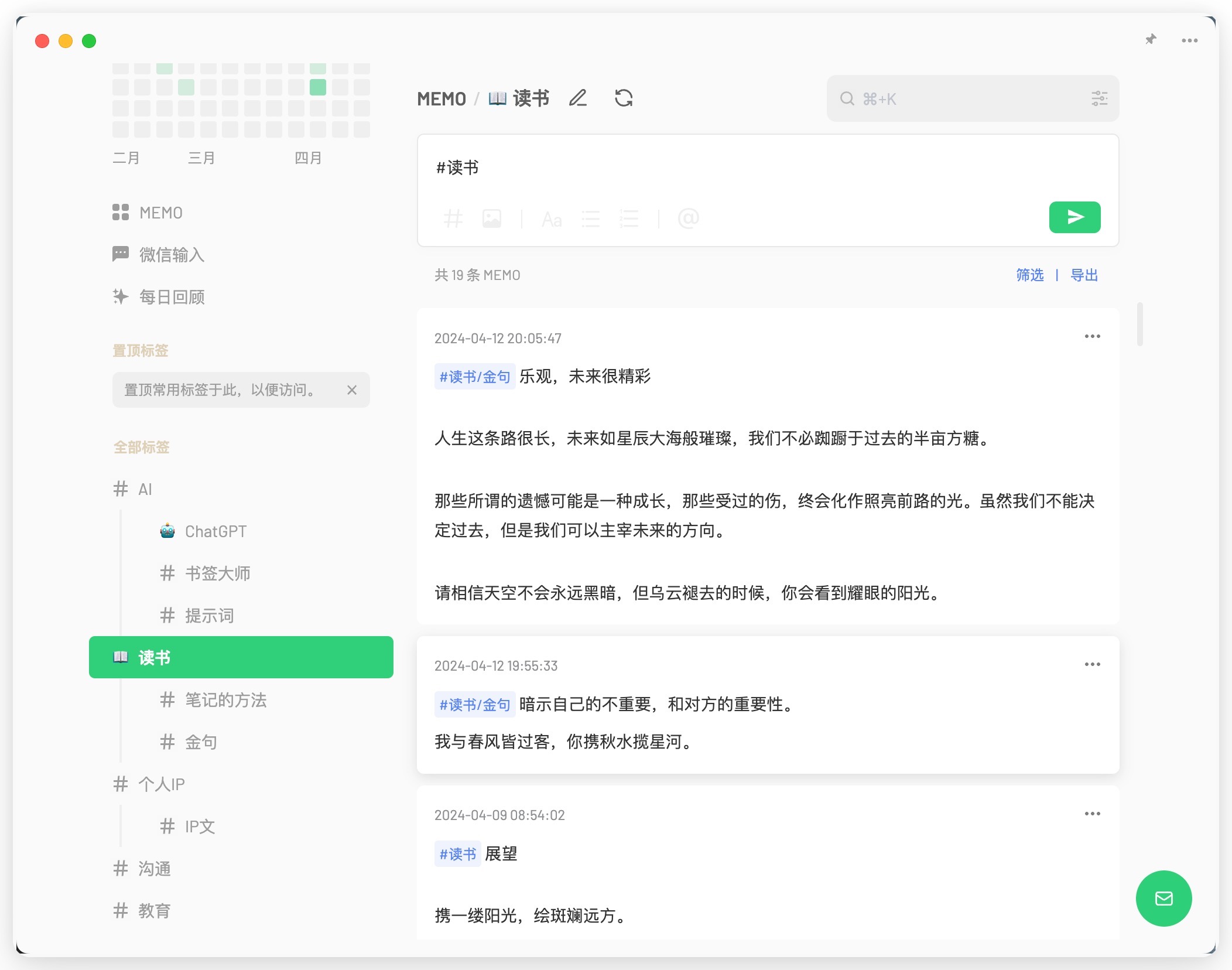Viewport: 1232px width, 970px height.
Task: Open the Aa text formatting option
Action: pyautogui.click(x=552, y=219)
